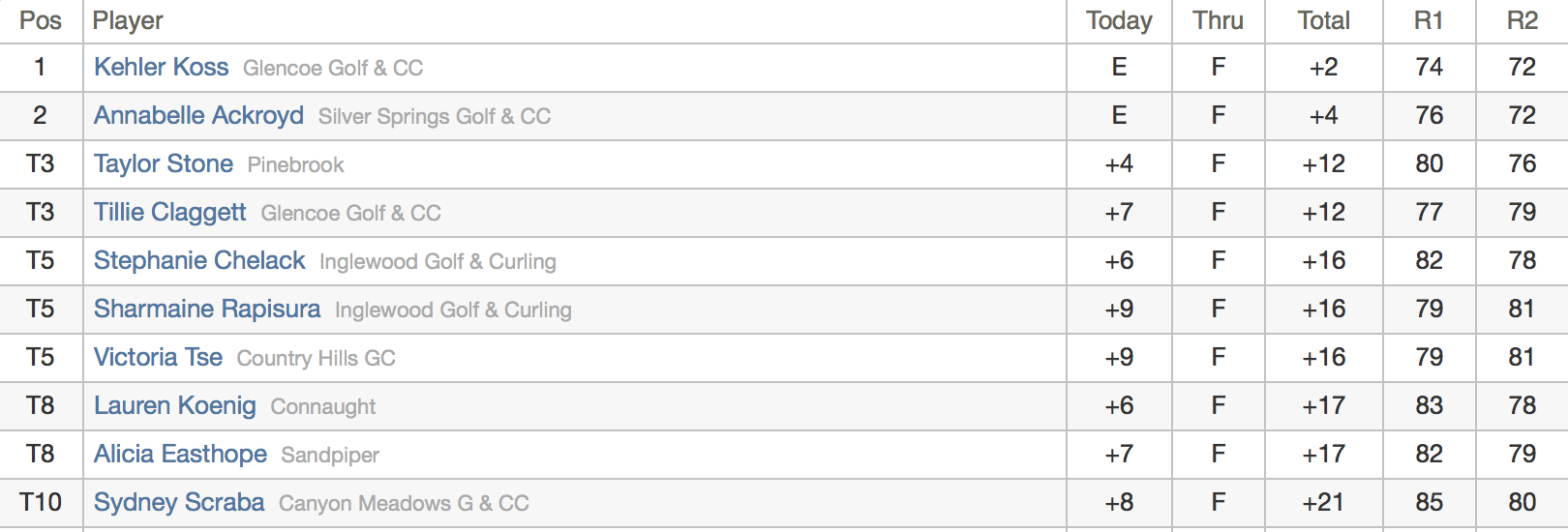Select Tillie Claggett player link
This screenshot has height=532, width=1568.
[169, 212]
